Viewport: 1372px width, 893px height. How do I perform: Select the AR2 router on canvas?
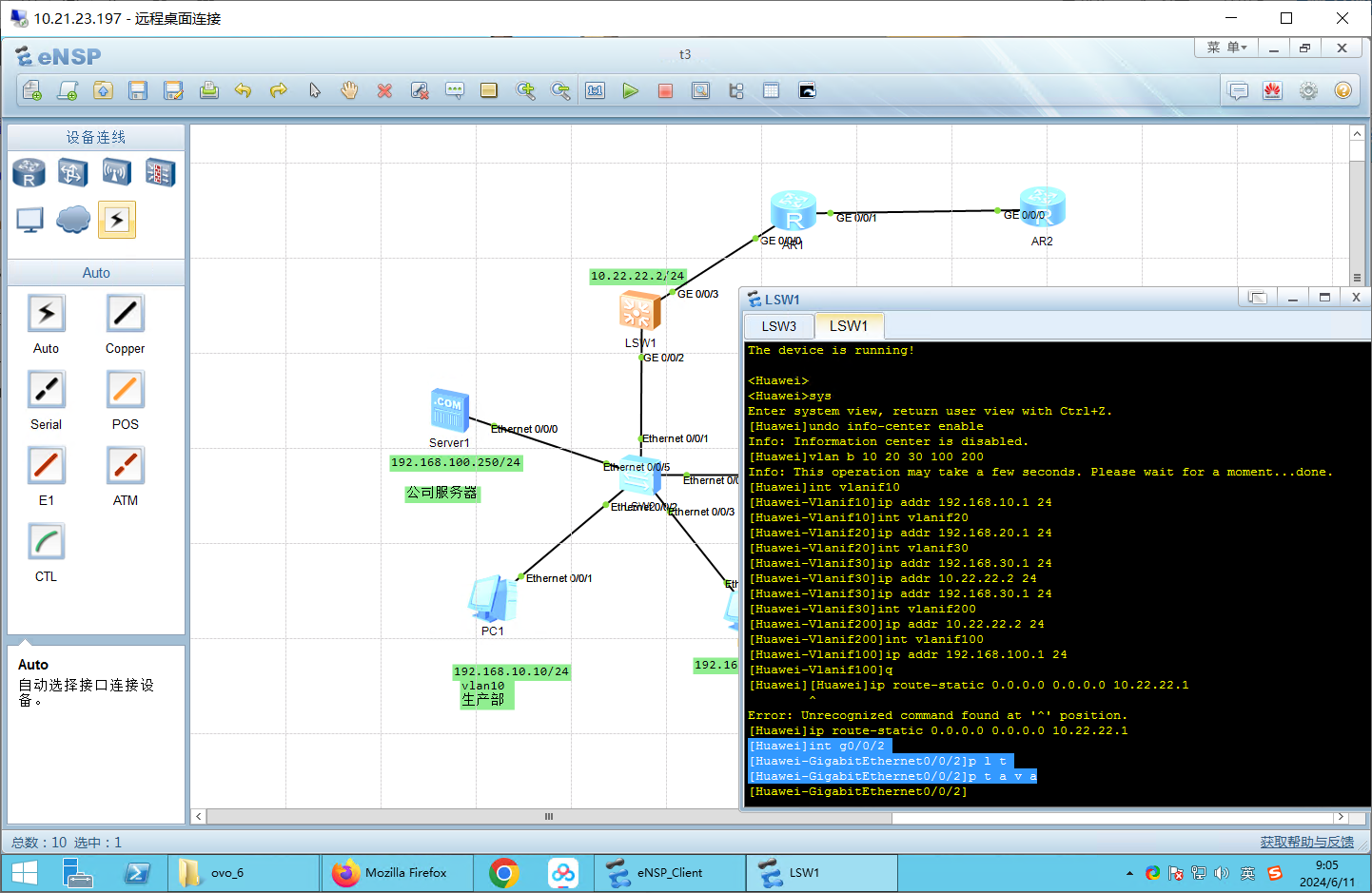1042,208
